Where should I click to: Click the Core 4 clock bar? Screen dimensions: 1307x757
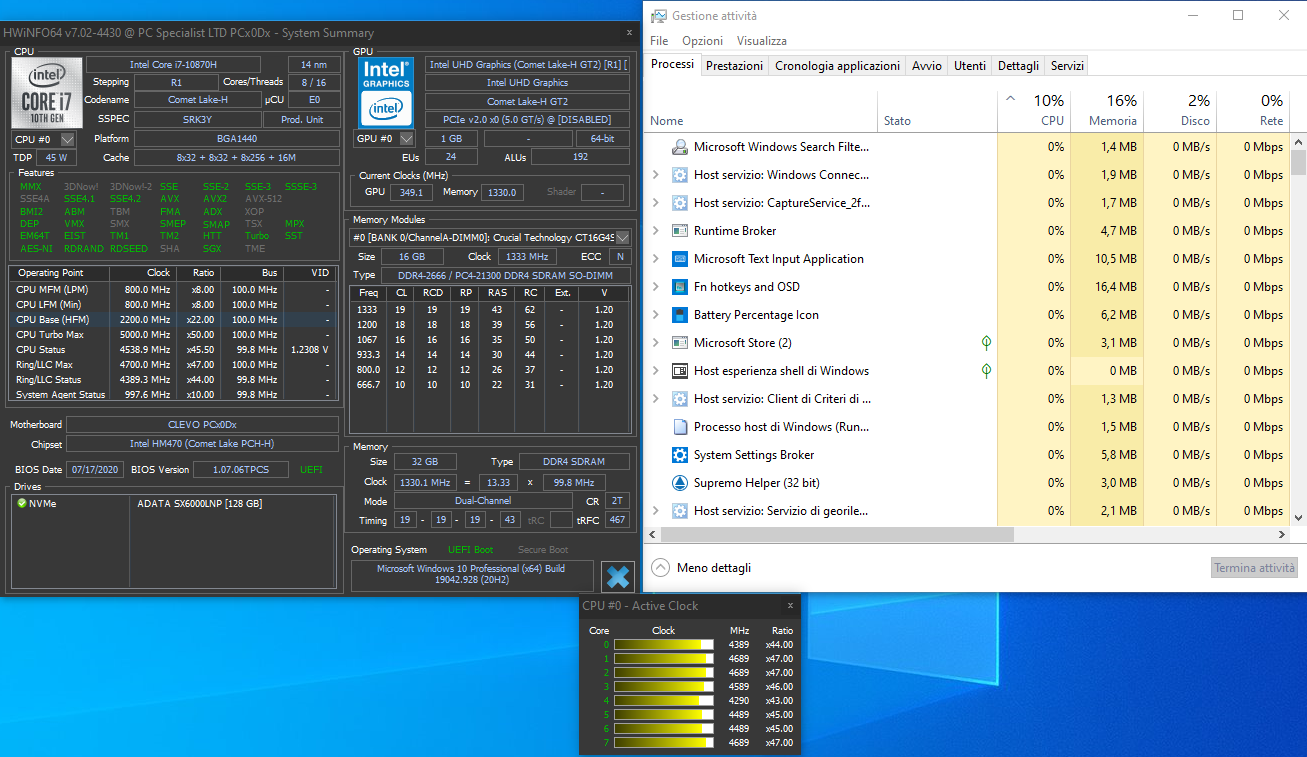[664, 701]
